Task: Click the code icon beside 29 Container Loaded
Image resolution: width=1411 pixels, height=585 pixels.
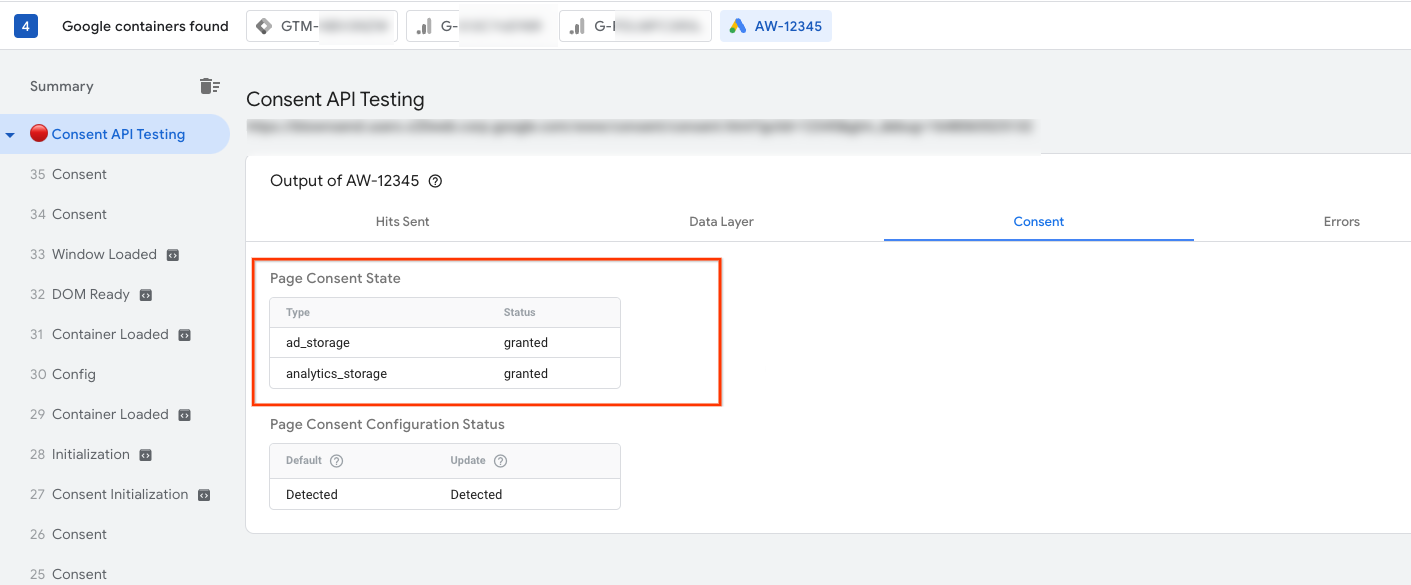Action: coord(185,415)
